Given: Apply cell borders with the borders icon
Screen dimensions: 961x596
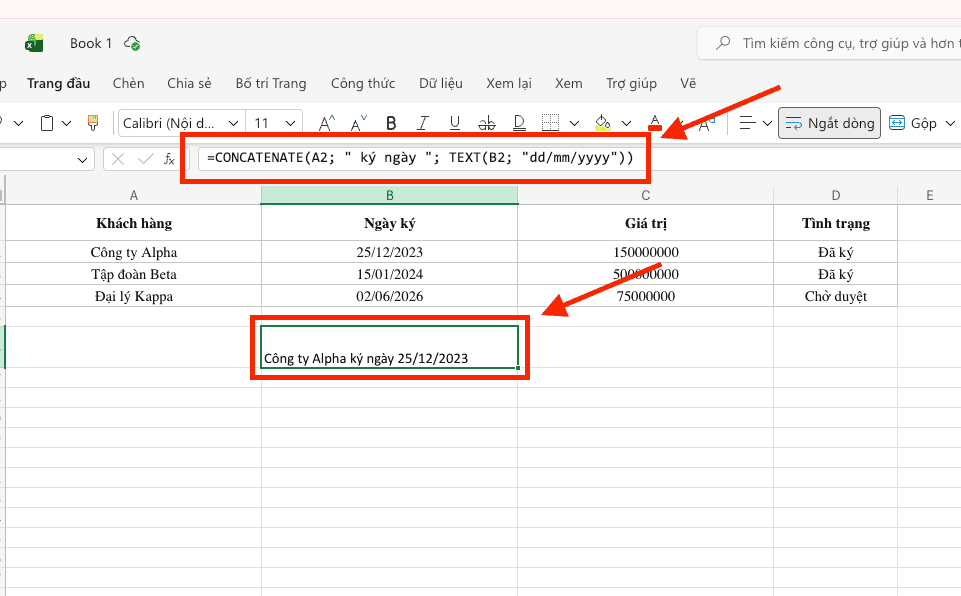Looking at the screenshot, I should point(550,123).
